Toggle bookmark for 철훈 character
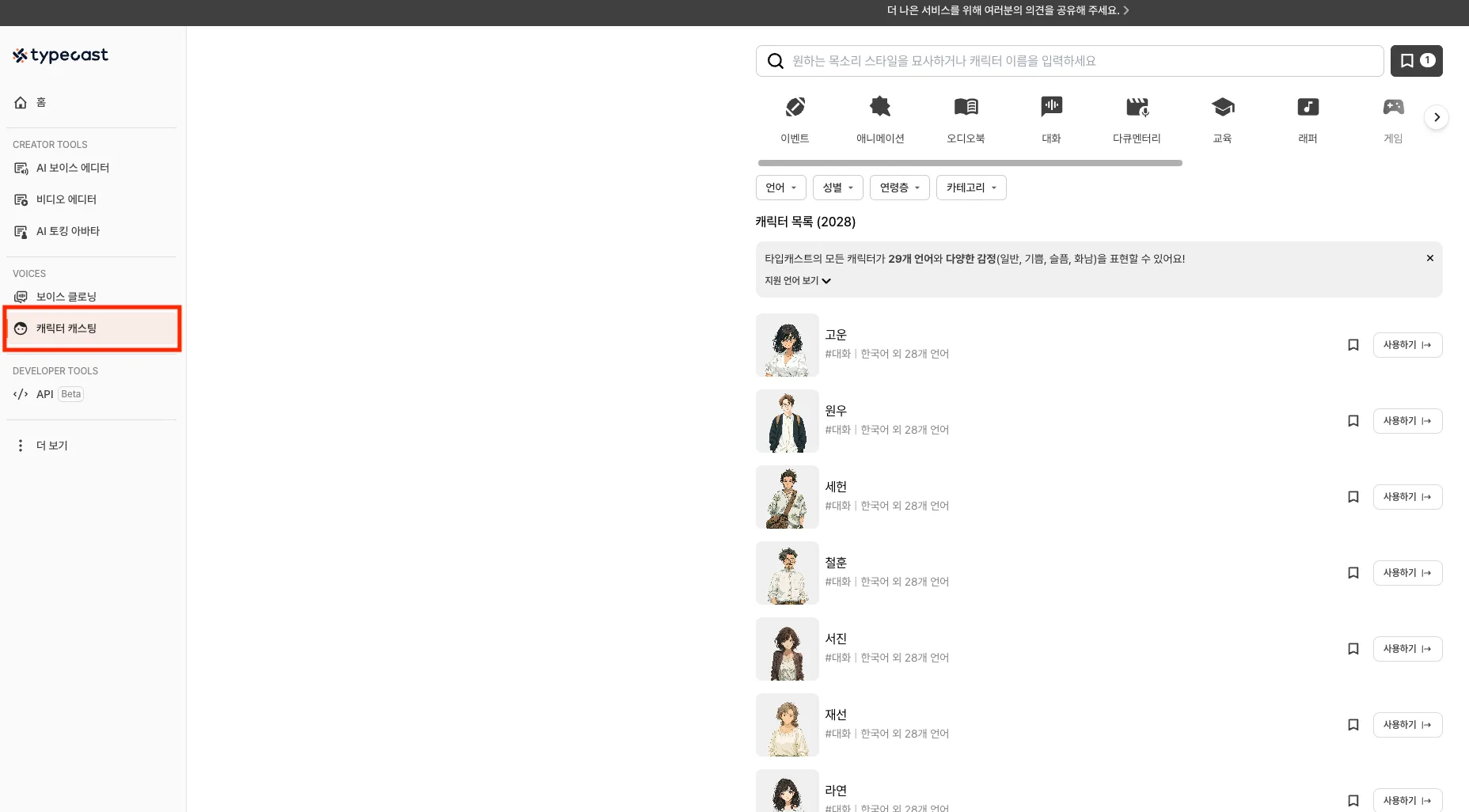The image size is (1469, 812). click(1353, 573)
